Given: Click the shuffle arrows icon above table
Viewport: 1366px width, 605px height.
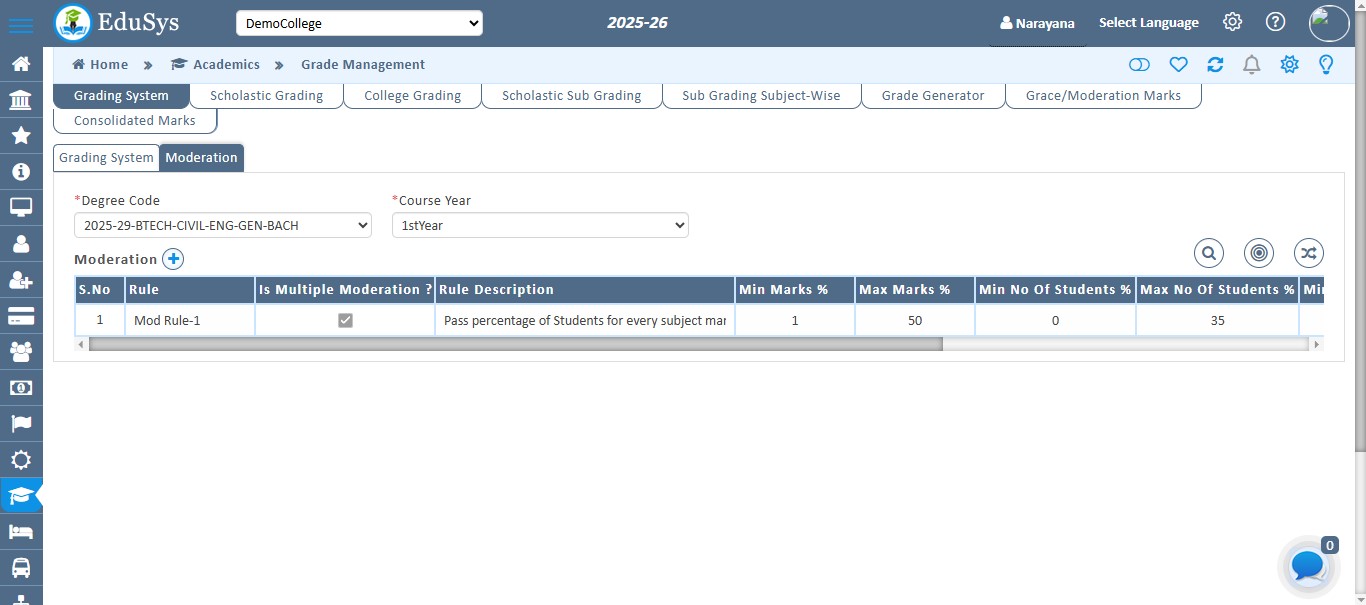Looking at the screenshot, I should click(x=1309, y=254).
